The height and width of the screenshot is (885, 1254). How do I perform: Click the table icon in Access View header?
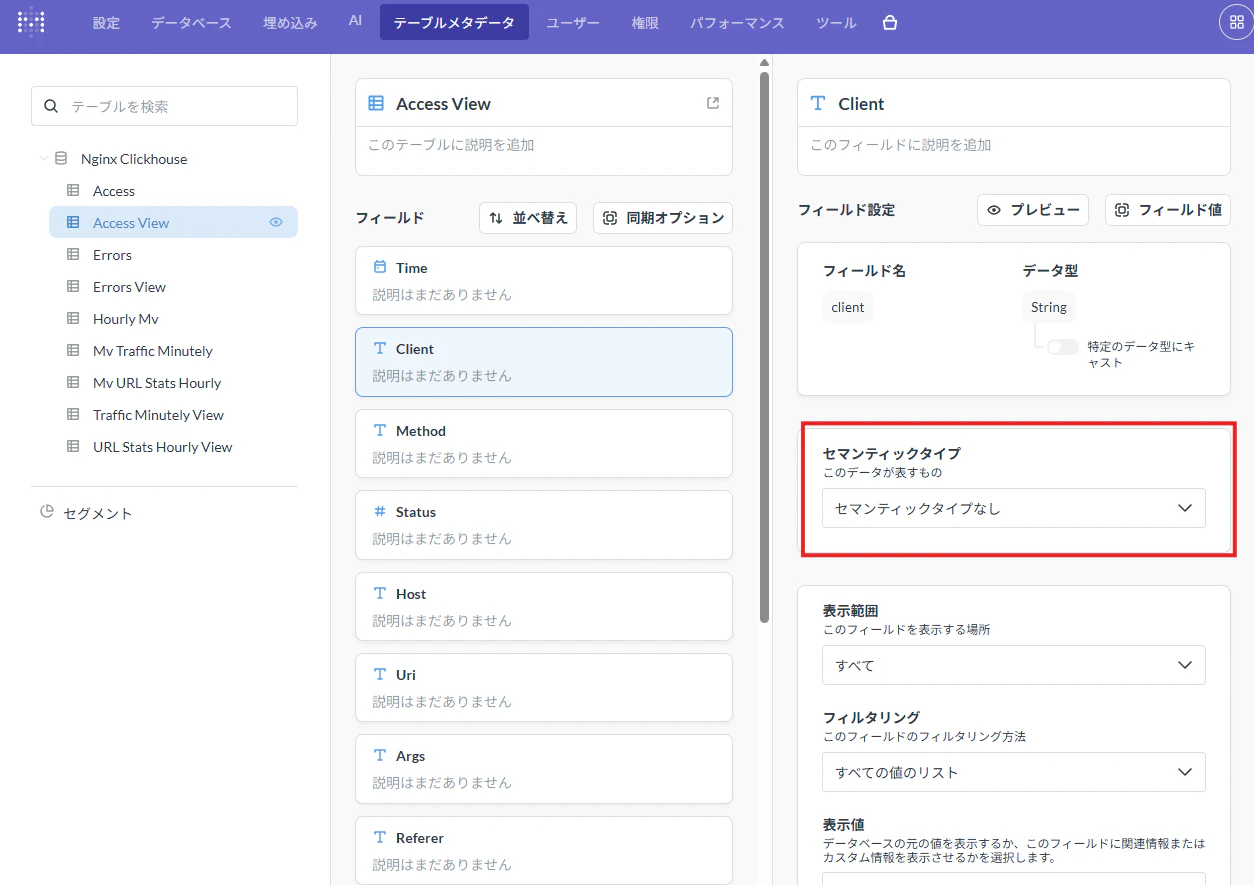click(376, 103)
